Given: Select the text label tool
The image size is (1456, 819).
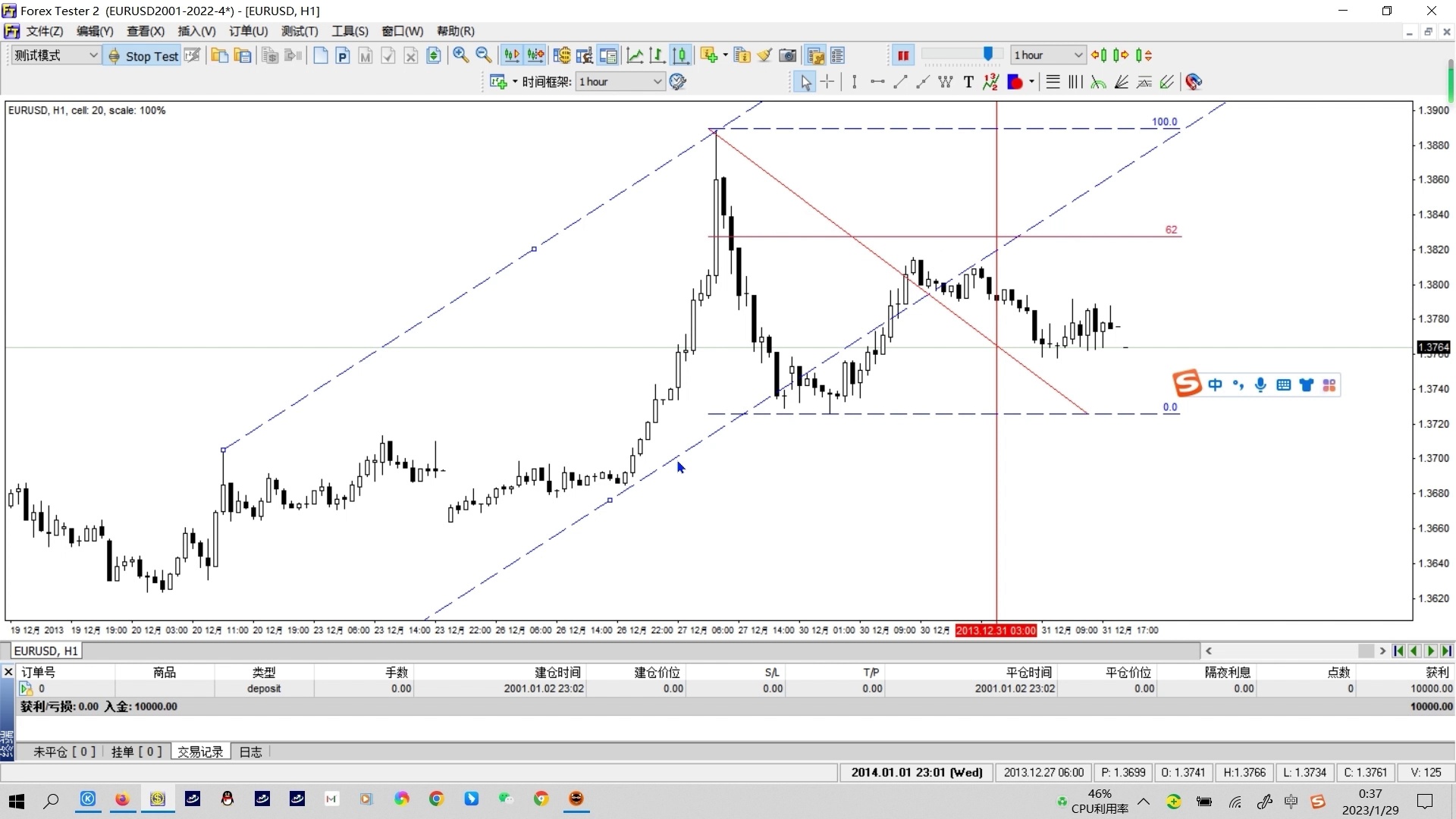Looking at the screenshot, I should pos(968,82).
